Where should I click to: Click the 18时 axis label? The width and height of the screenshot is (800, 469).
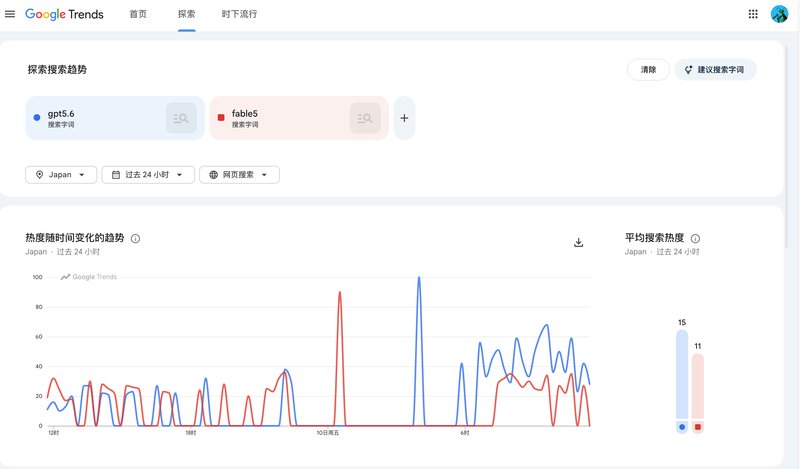tap(190, 433)
